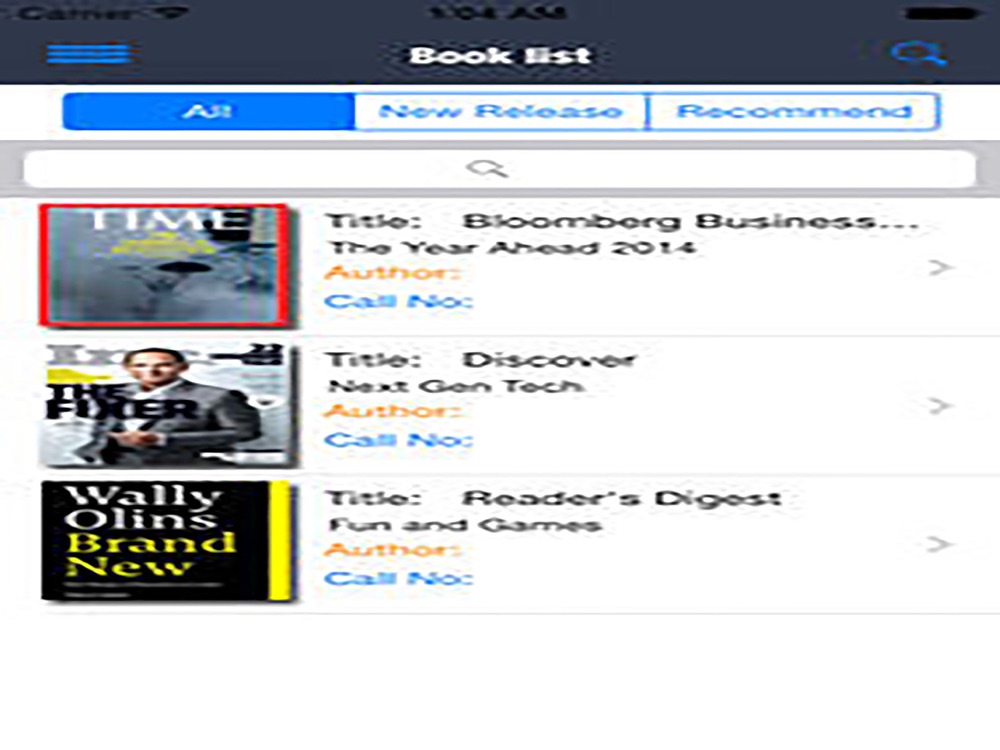Click the battery indicator in status bar
This screenshot has height=750, width=1000.
tap(941, 13)
